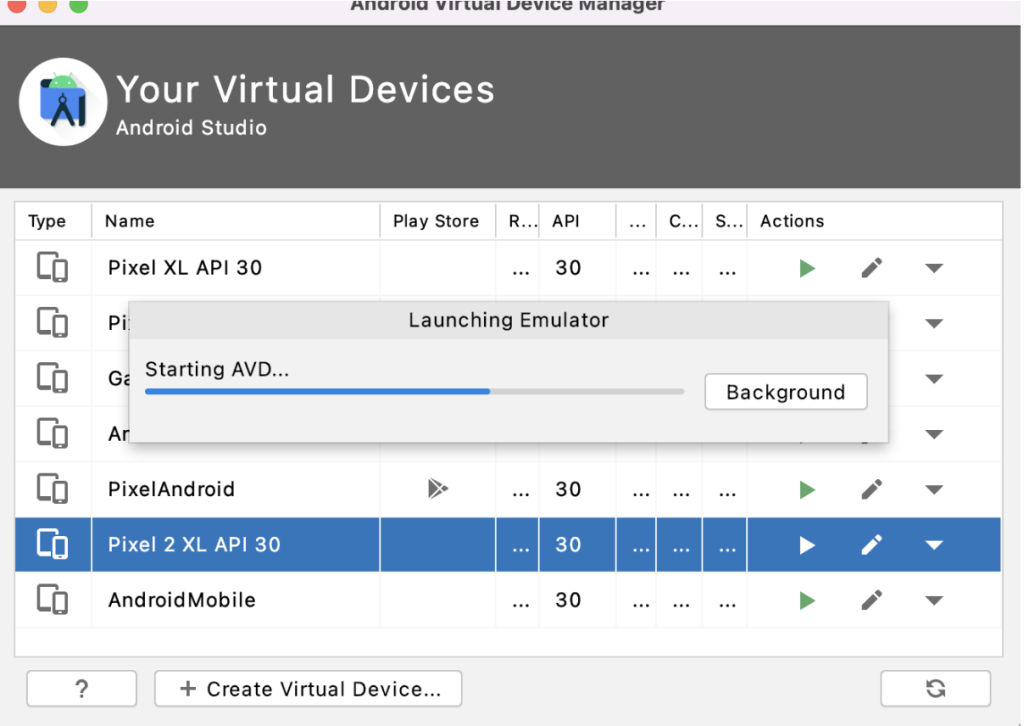Viewport: 1024px width, 726px height.
Task: Edit the Pixel XL API 30 device
Action: coord(871,268)
